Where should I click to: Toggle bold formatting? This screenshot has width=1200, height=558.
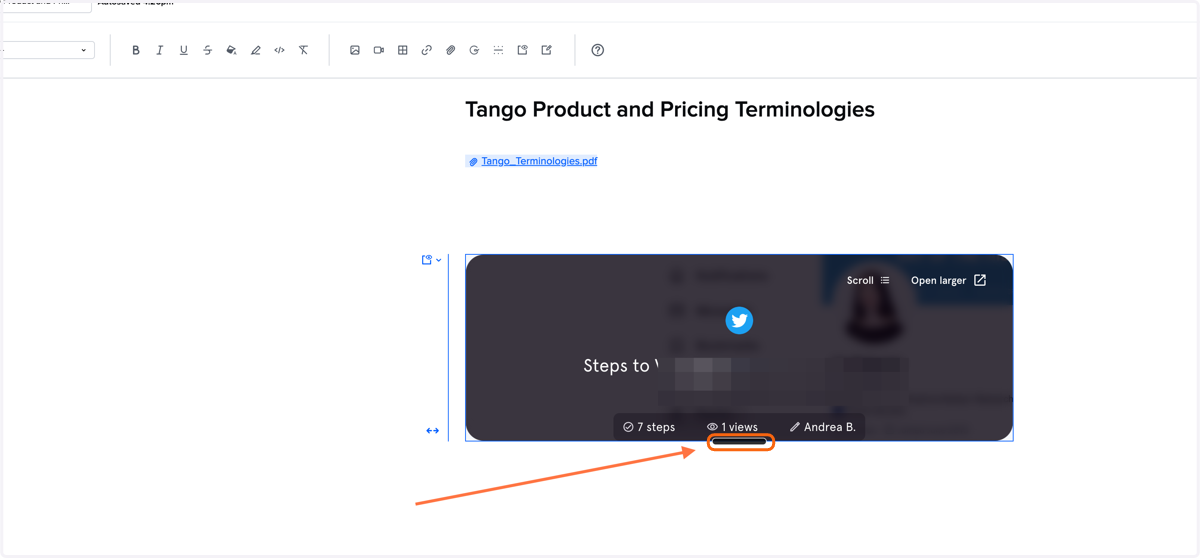point(136,50)
